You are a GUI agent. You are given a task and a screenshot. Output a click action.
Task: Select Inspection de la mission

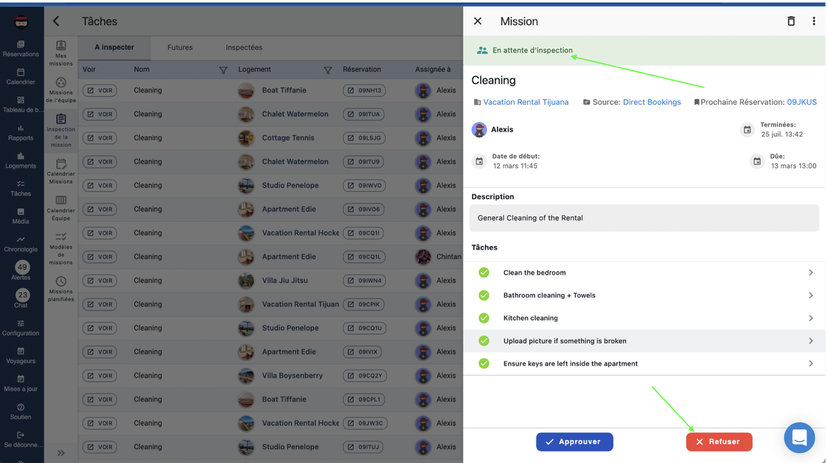tap(61, 130)
